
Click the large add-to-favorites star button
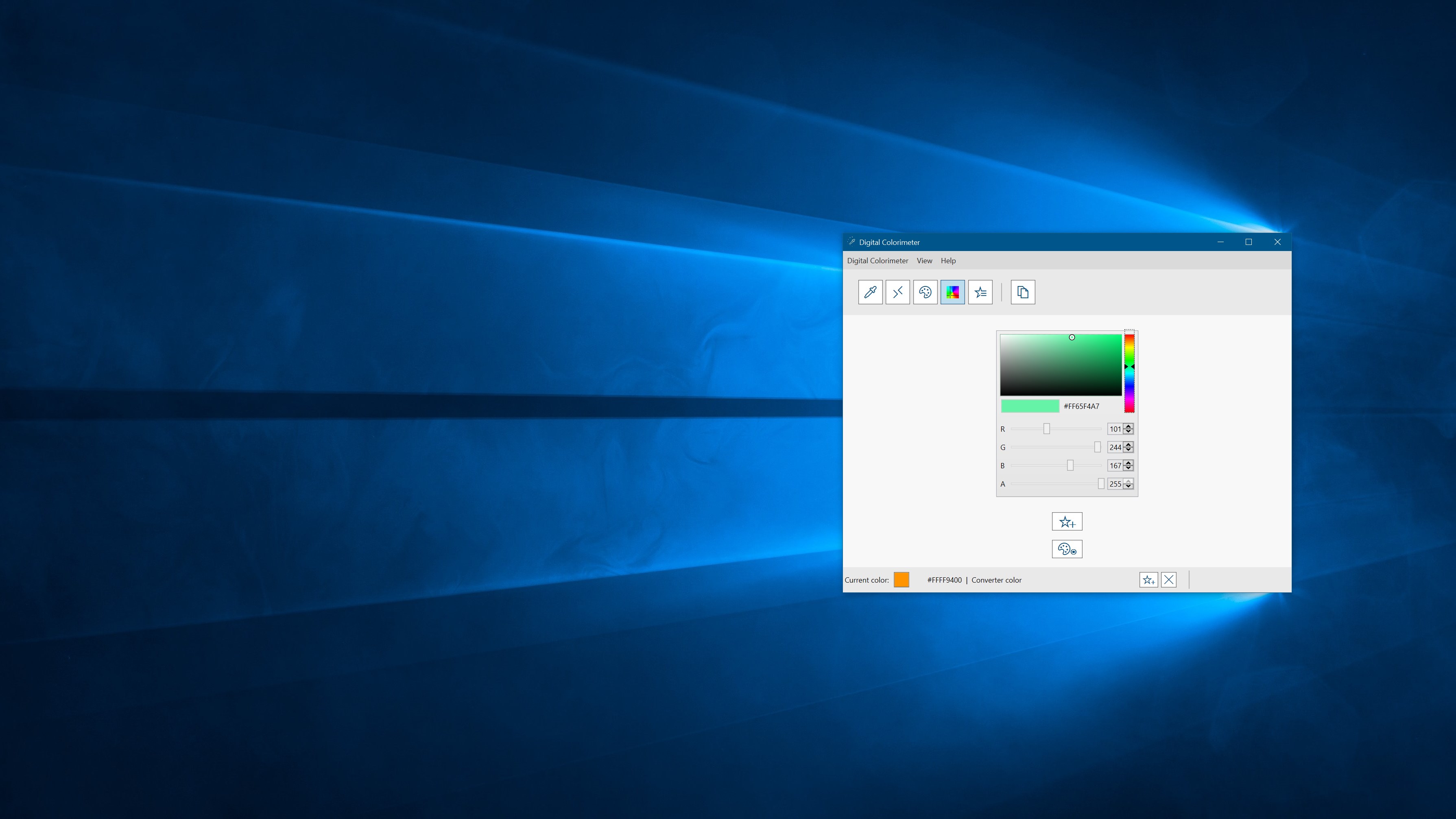coord(1067,522)
